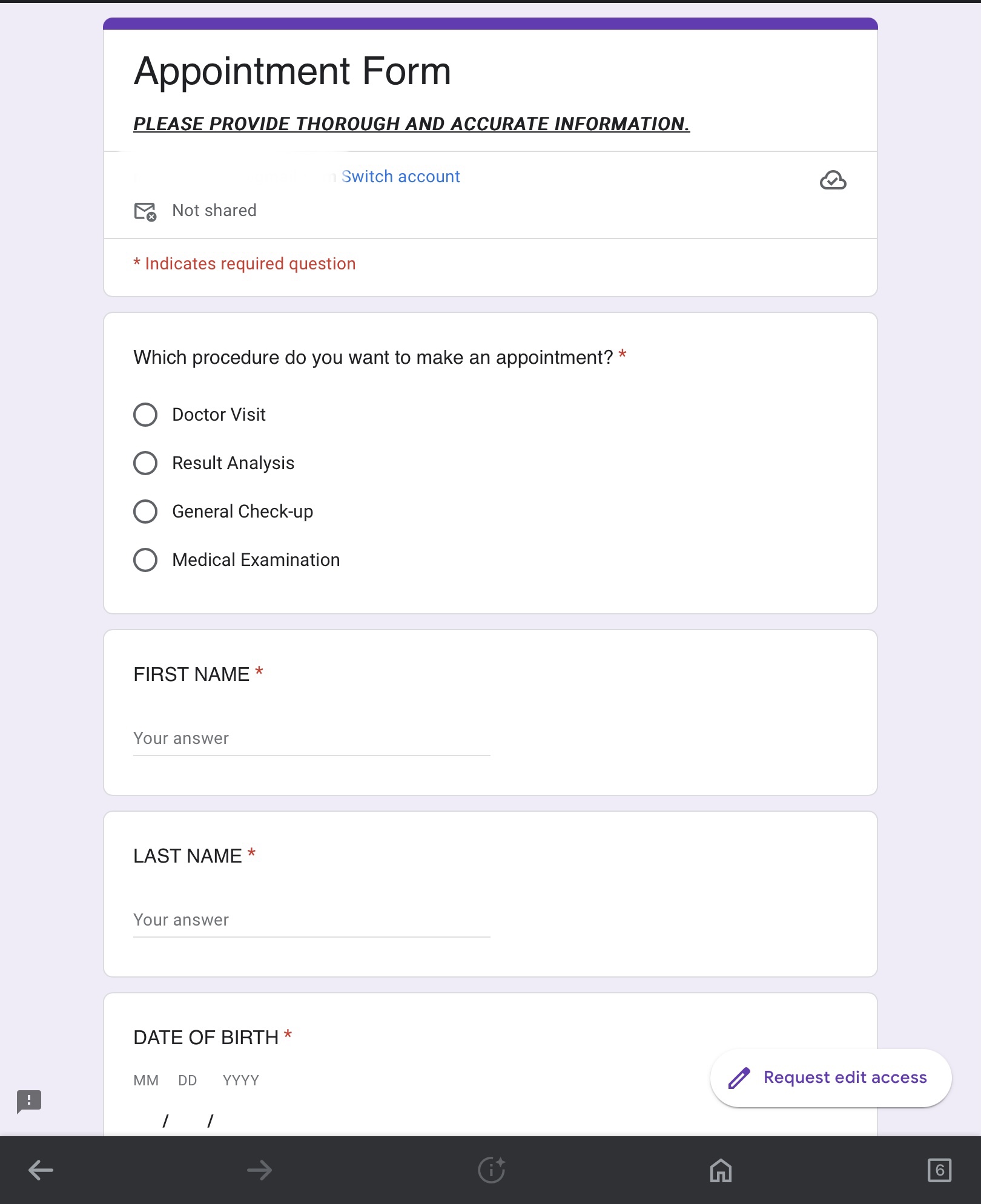Screen dimensions: 981x1204
Task: Focus the FIRST NAME answer field
Action: pos(312,739)
